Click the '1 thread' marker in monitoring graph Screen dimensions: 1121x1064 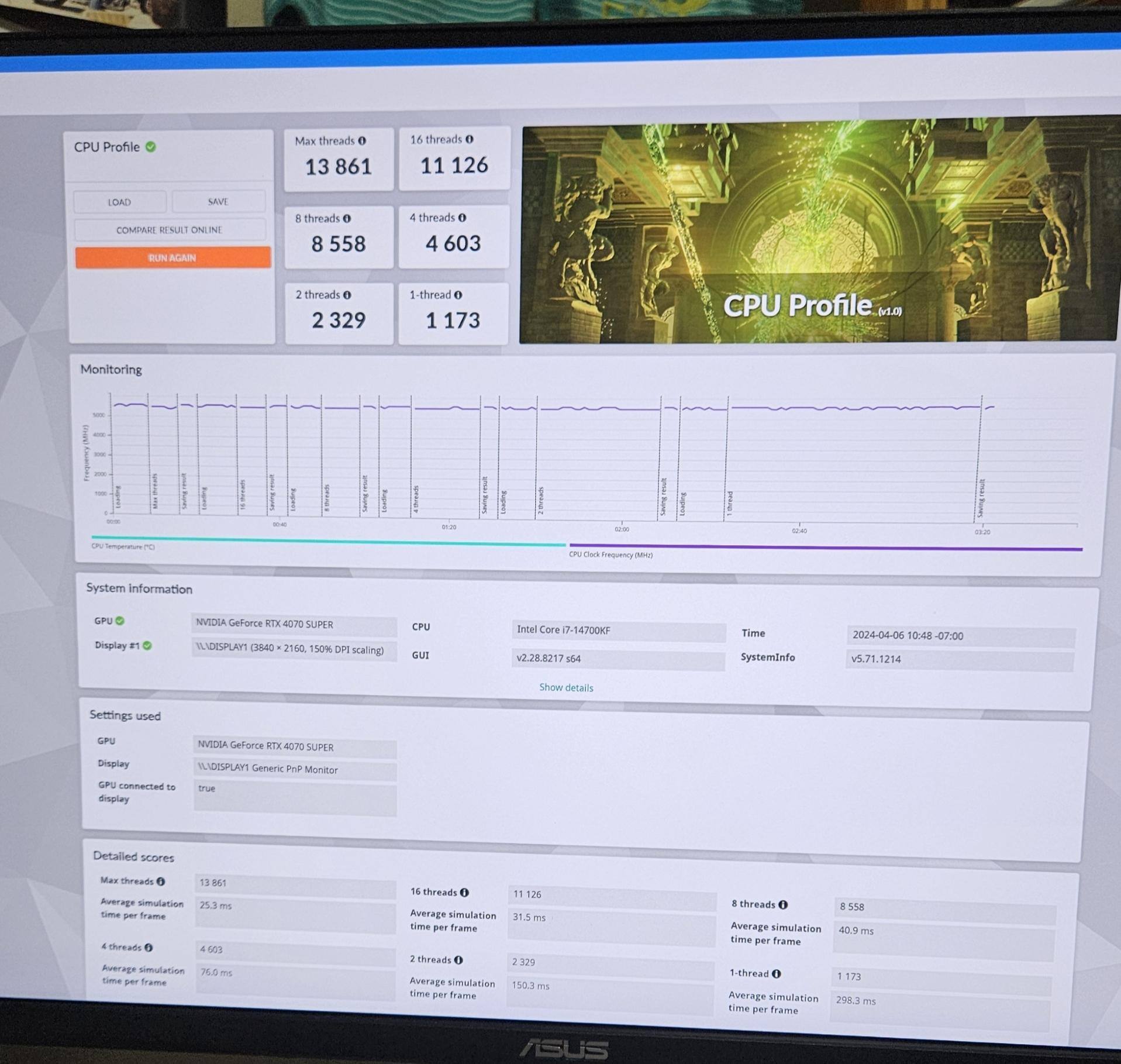pyautogui.click(x=729, y=503)
